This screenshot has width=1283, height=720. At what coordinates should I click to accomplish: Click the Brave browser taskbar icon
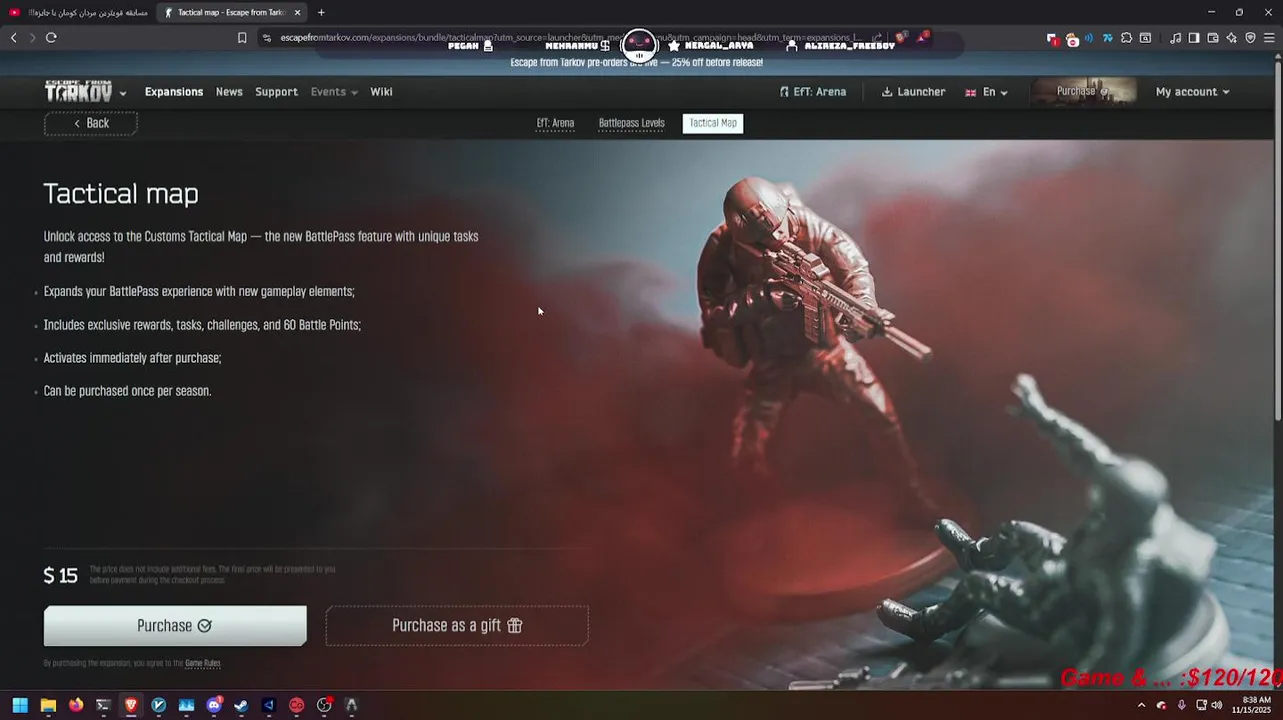pos(131,705)
